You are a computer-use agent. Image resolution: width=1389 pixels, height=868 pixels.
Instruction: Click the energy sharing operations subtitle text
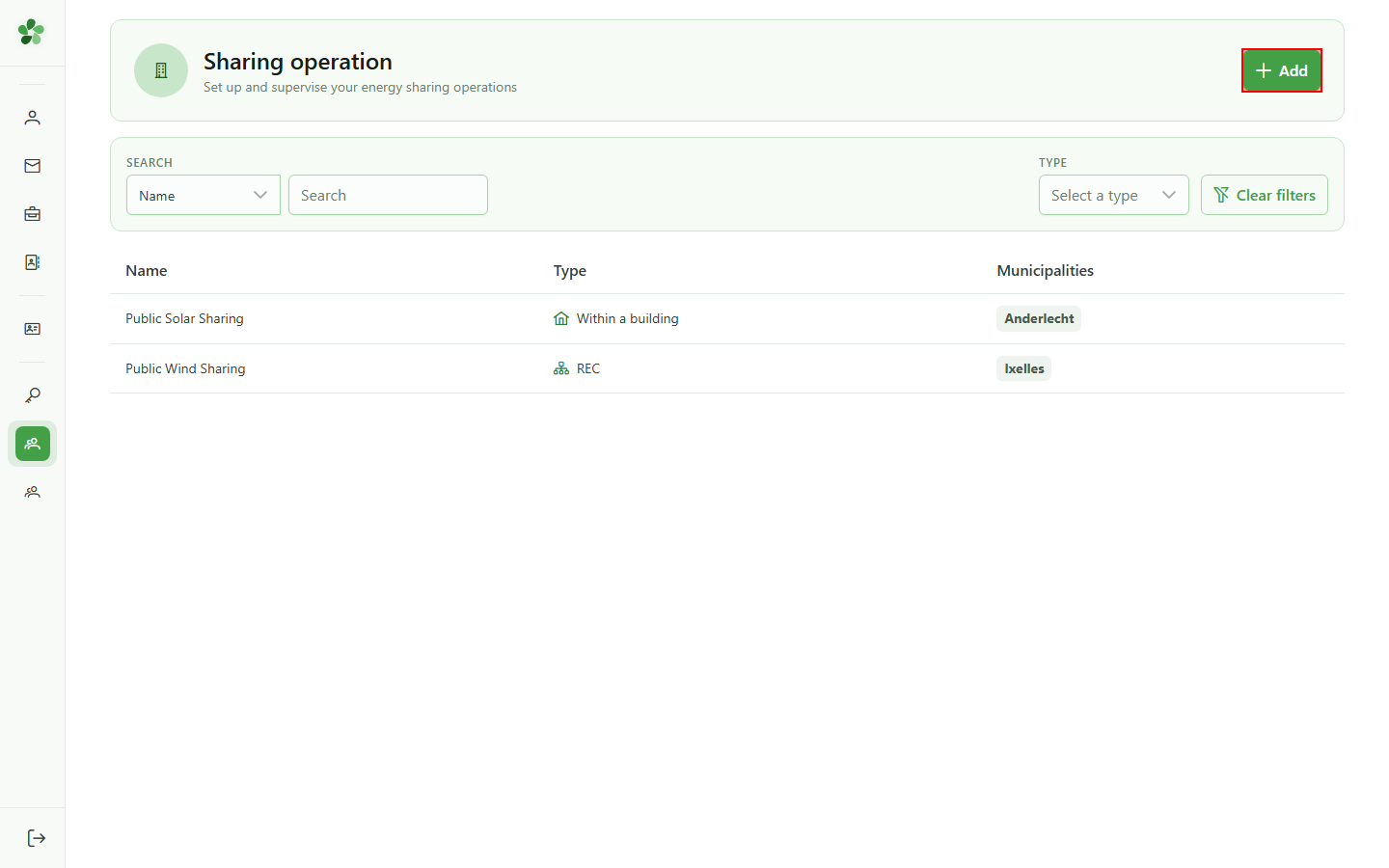click(x=360, y=87)
